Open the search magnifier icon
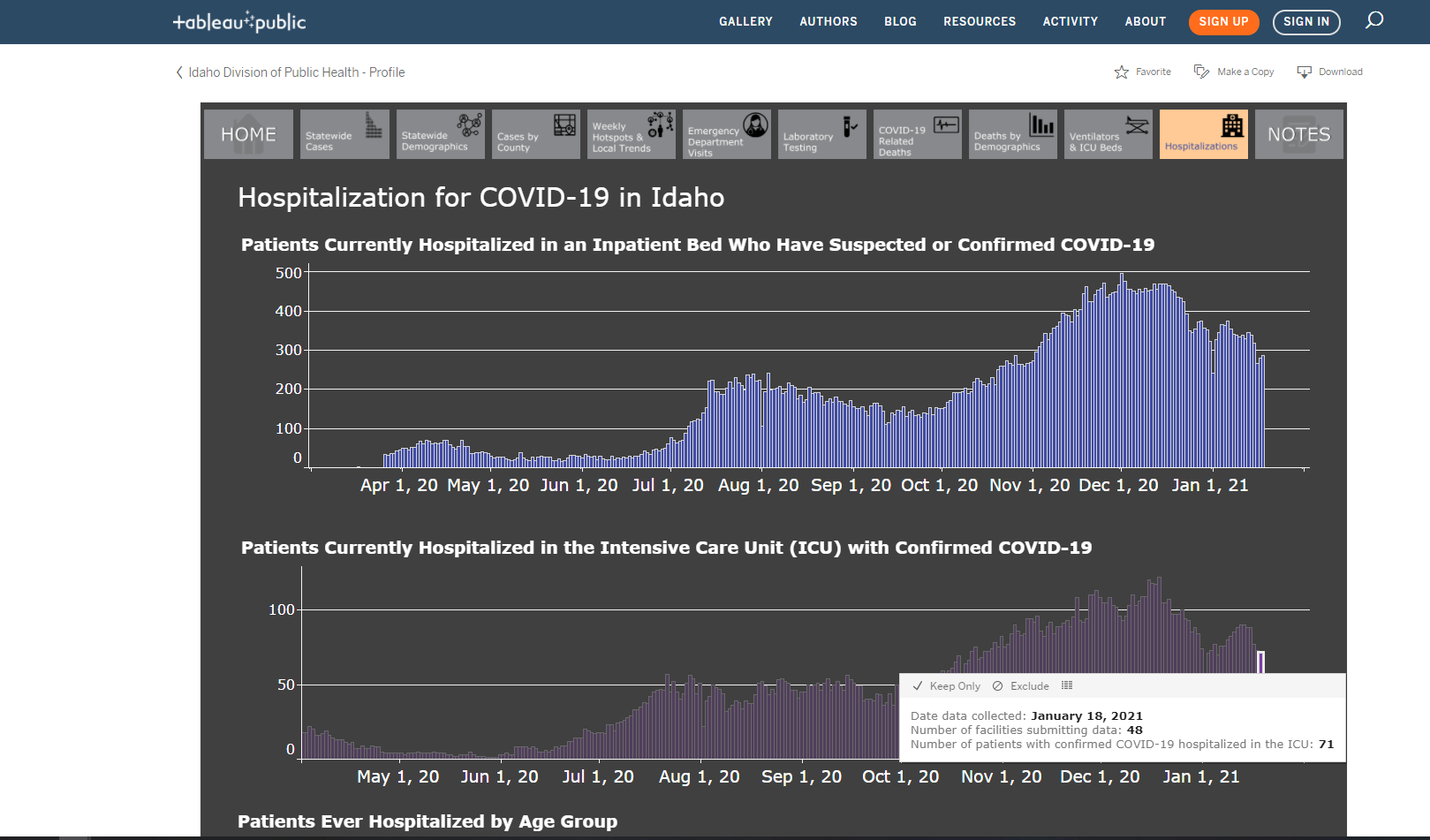This screenshot has width=1430, height=840. pyautogui.click(x=1374, y=20)
